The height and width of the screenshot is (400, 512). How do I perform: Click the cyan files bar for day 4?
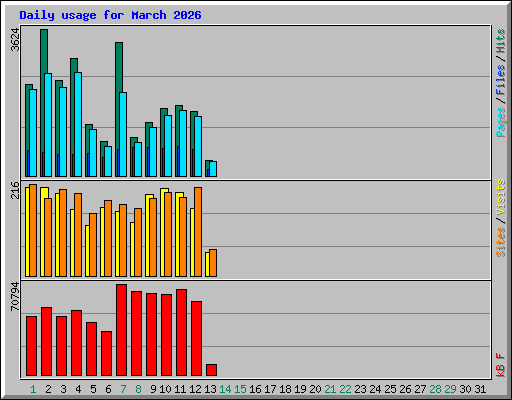tap(78, 124)
